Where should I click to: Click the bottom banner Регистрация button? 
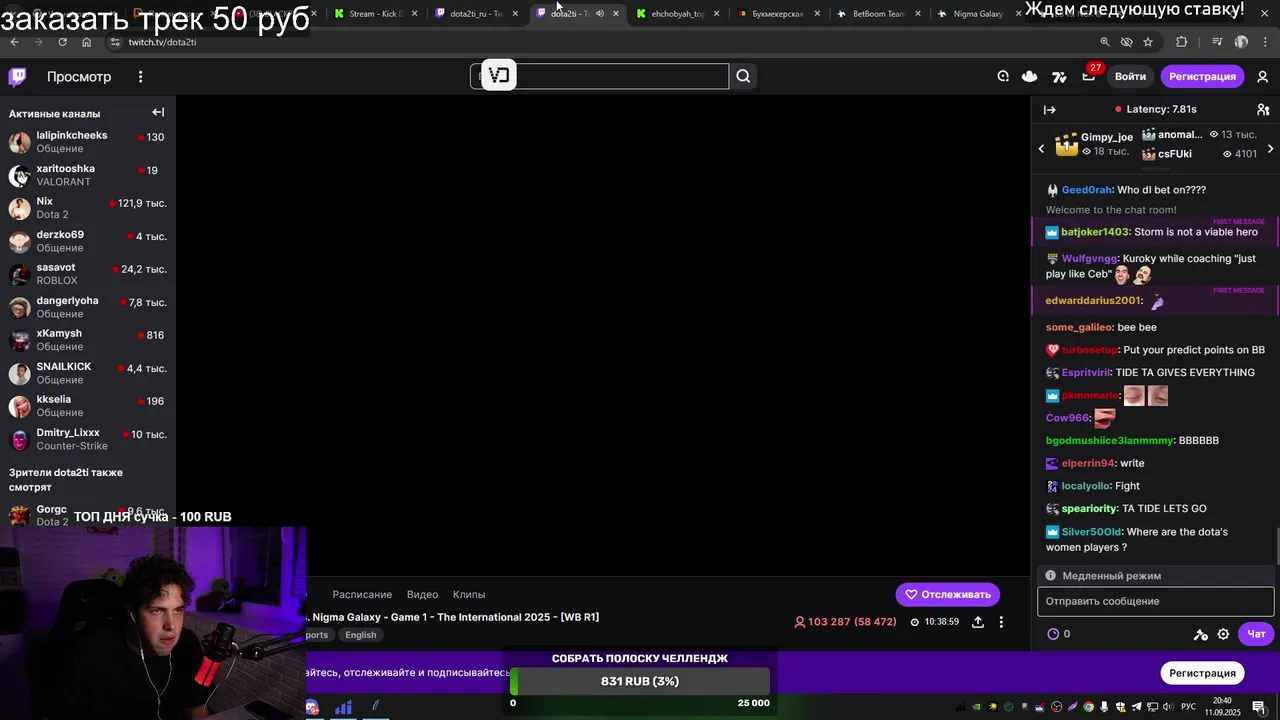pyautogui.click(x=1202, y=673)
